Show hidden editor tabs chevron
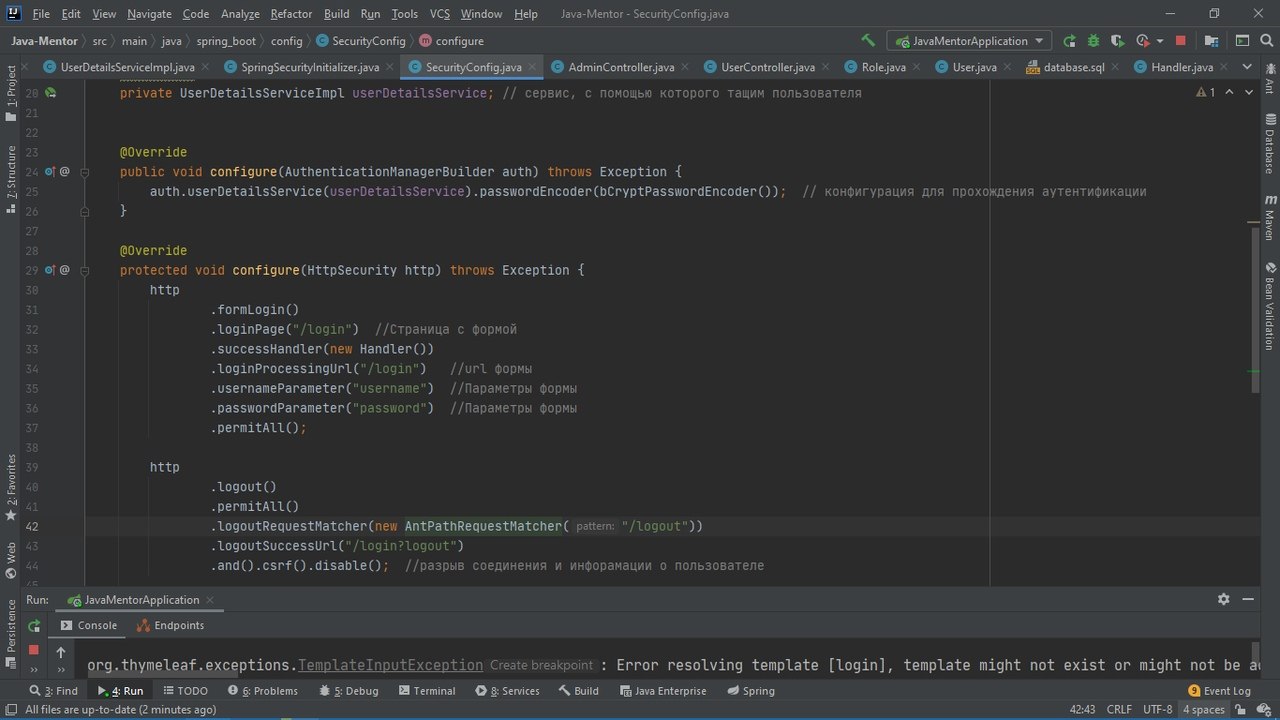The width and height of the screenshot is (1280, 720). pyautogui.click(x=1246, y=67)
